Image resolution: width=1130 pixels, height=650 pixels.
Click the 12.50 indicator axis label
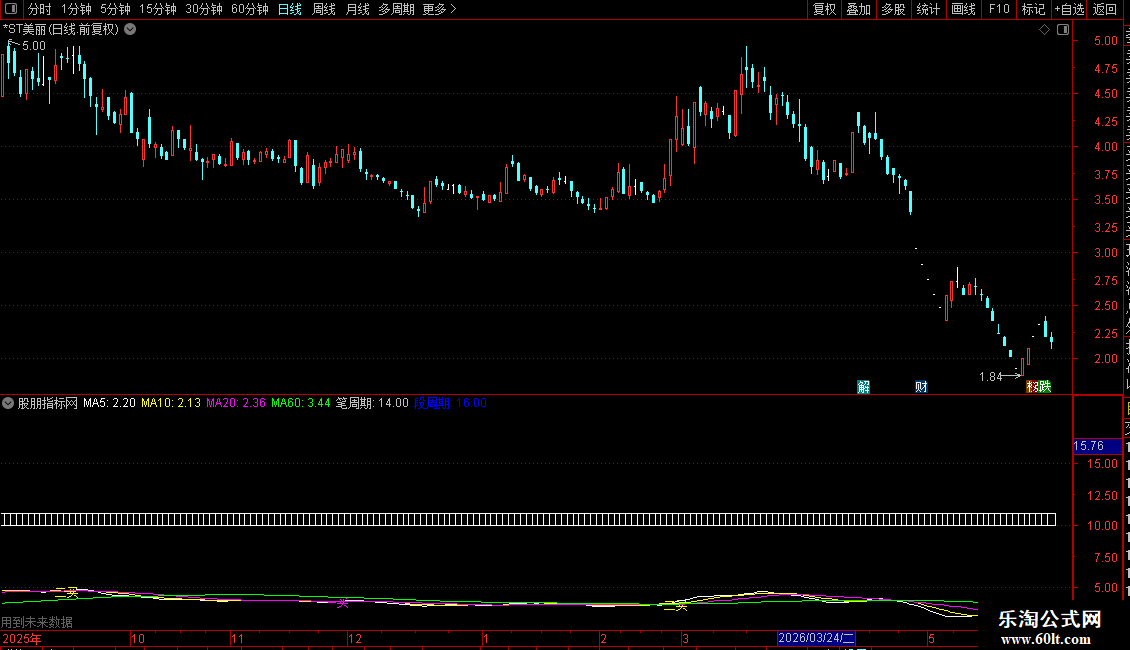coord(1103,496)
